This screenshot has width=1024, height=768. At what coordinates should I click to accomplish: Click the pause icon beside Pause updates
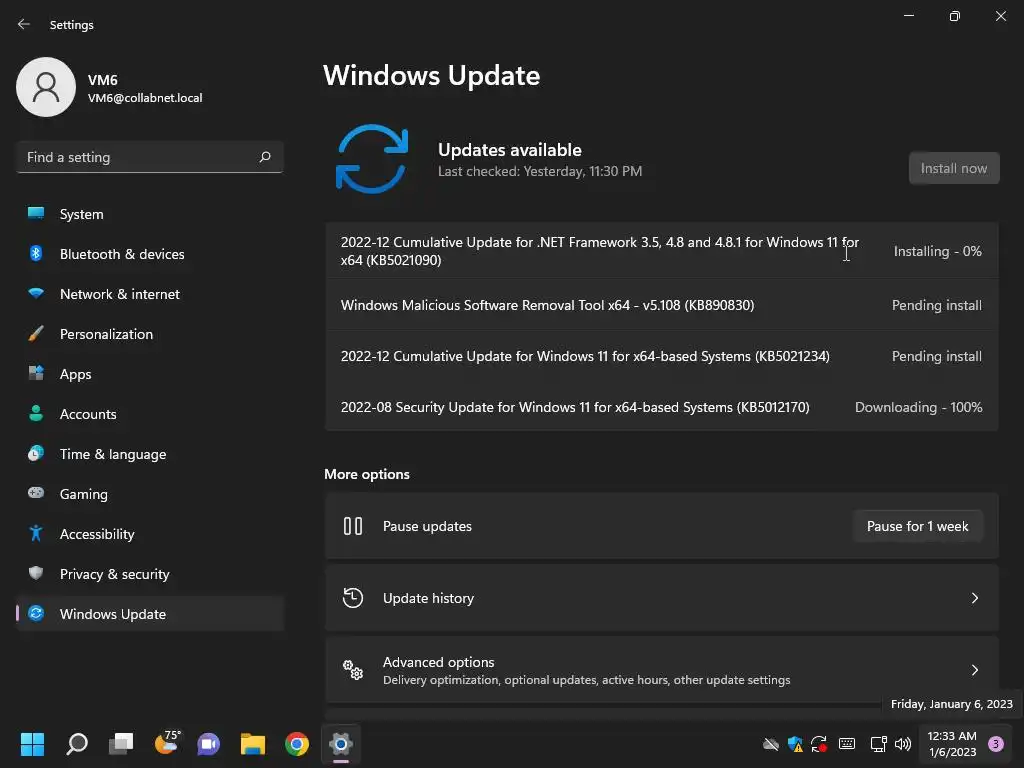tap(353, 526)
